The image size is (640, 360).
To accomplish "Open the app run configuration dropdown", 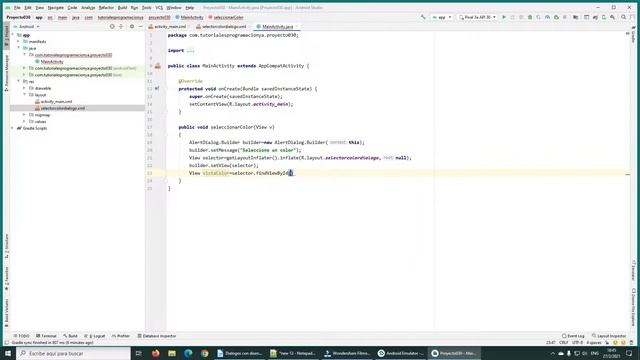I will [x=442, y=17].
